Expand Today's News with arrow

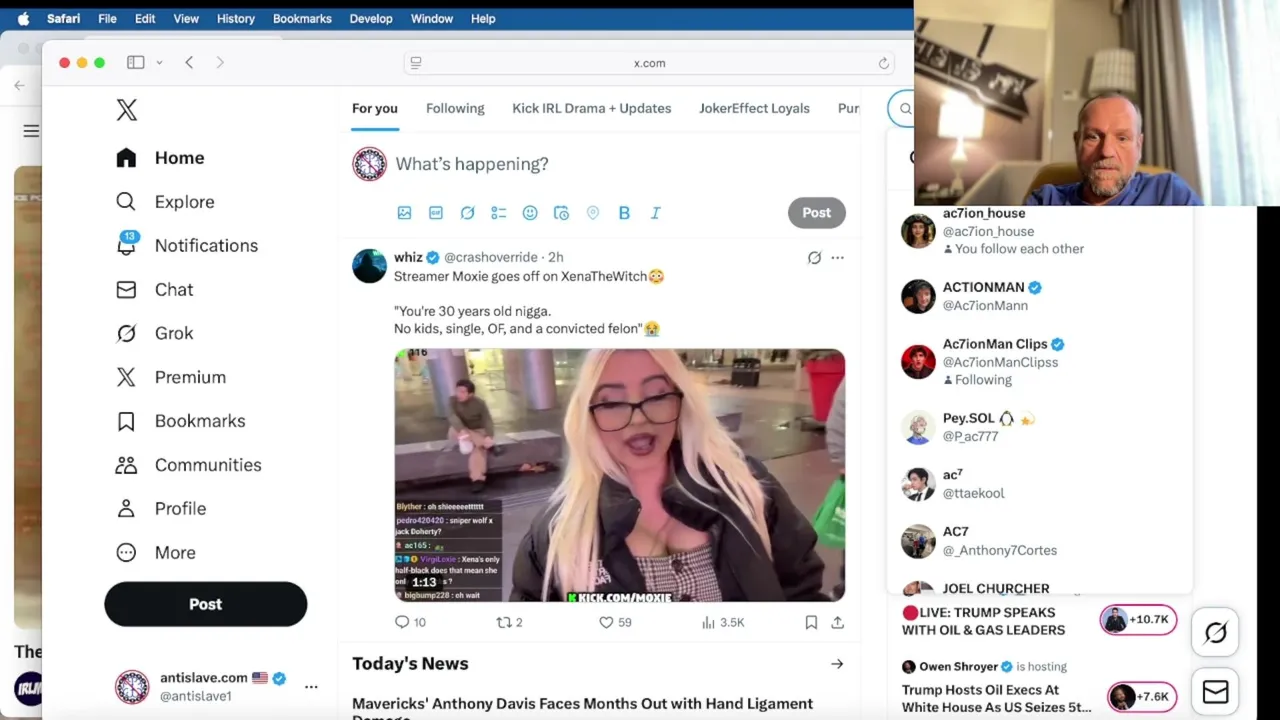tap(837, 664)
